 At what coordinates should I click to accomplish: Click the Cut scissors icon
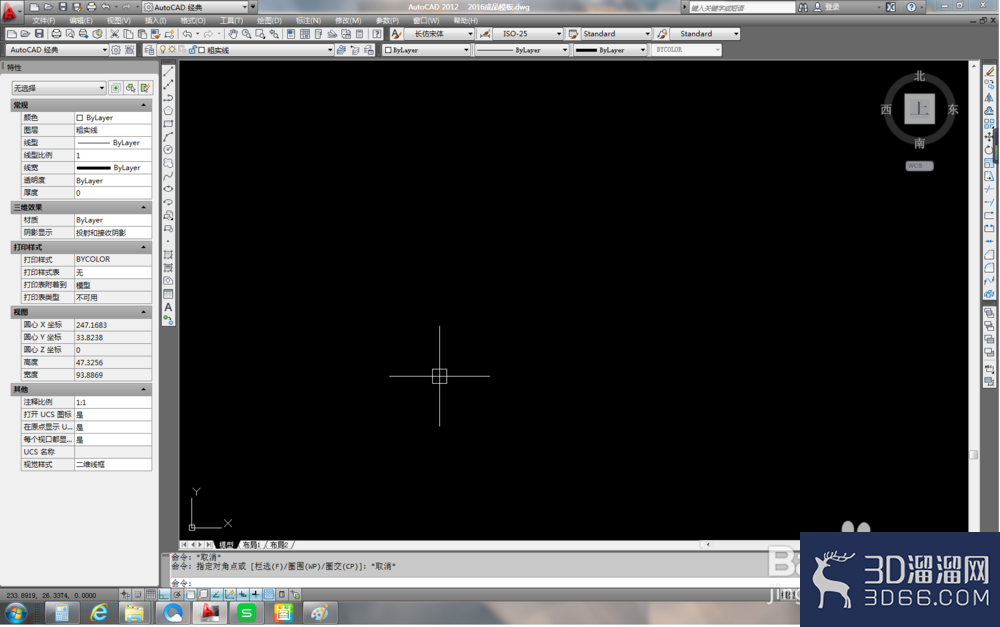(x=114, y=34)
